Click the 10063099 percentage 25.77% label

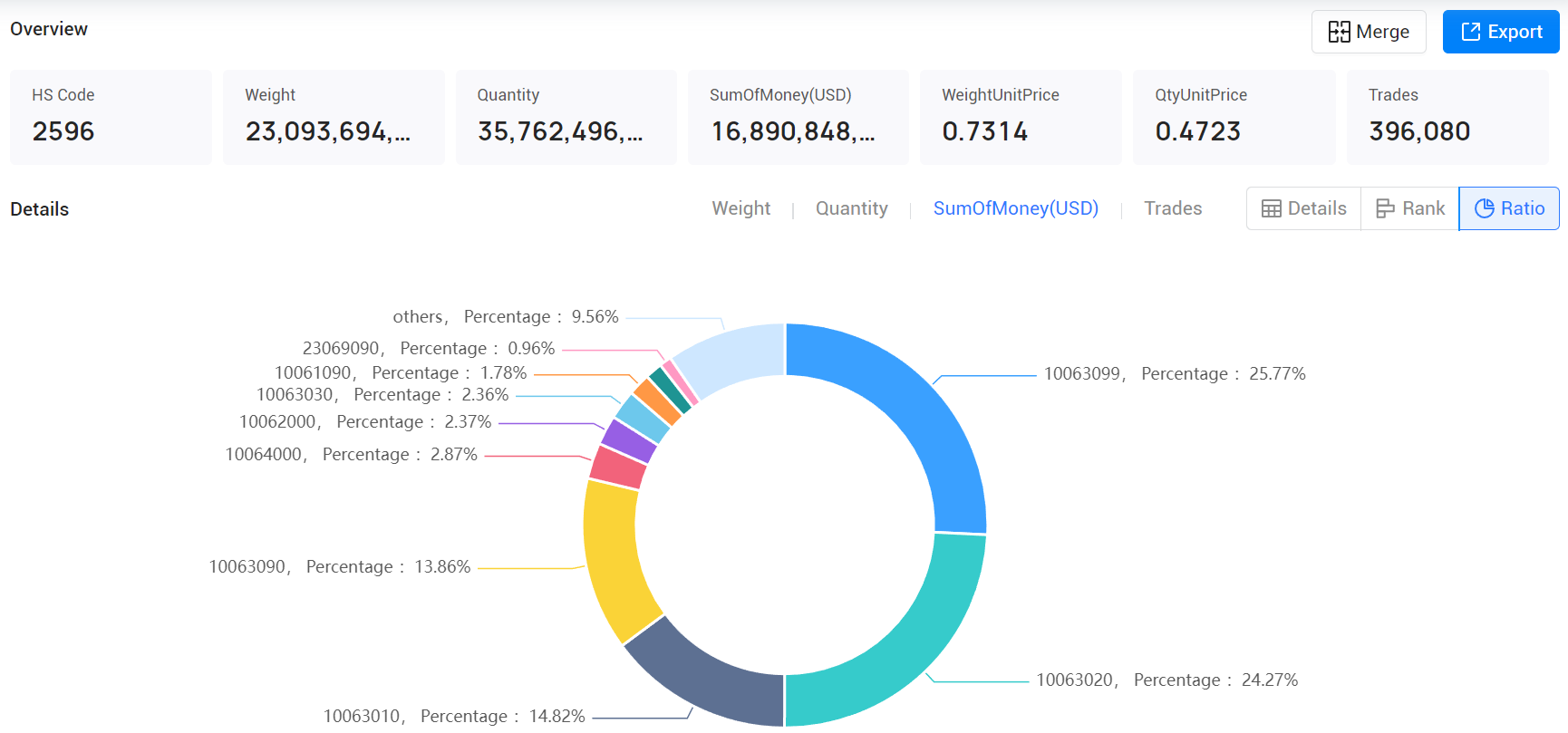pyautogui.click(x=1175, y=373)
